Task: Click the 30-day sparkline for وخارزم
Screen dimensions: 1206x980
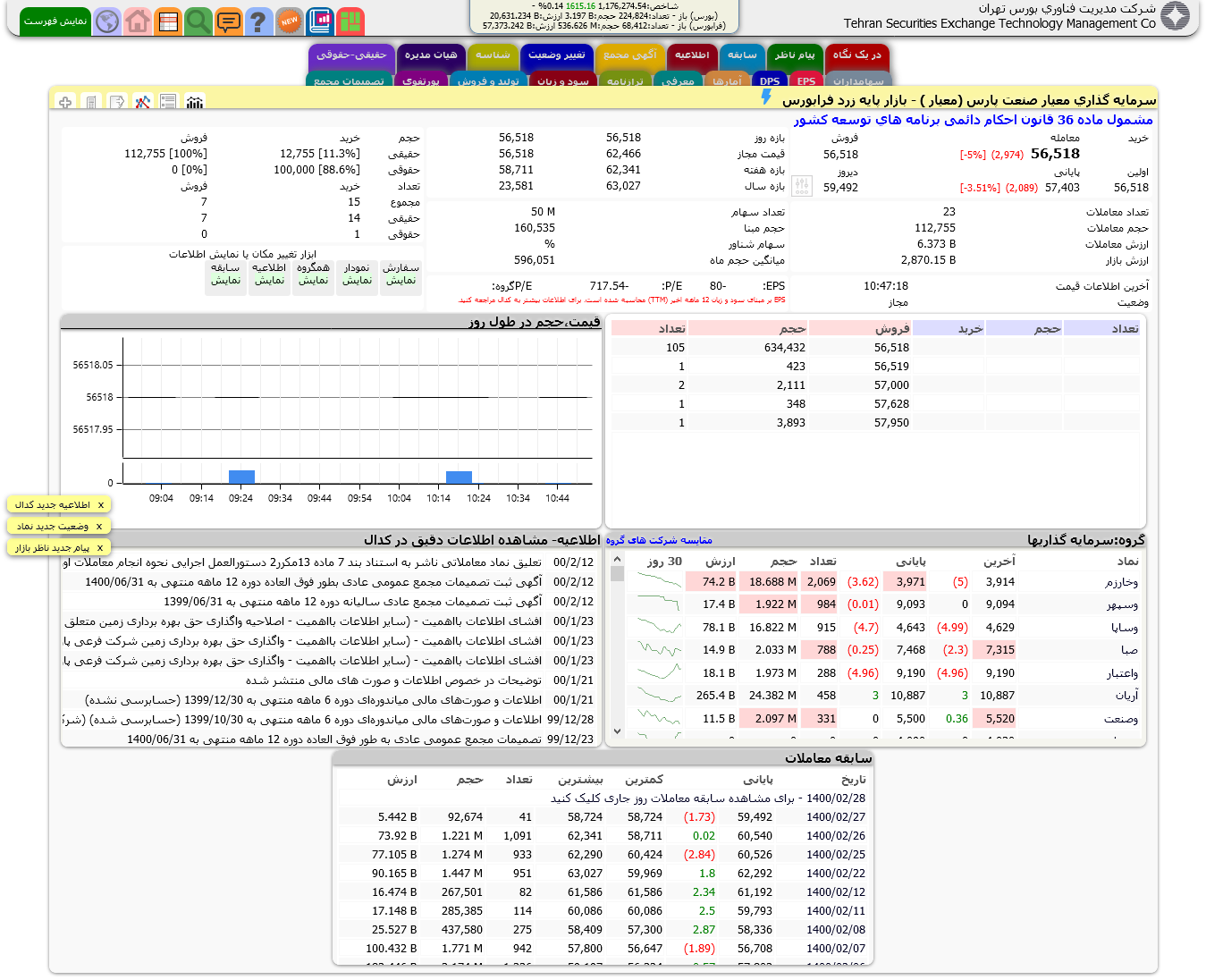Action: pyautogui.click(x=659, y=581)
